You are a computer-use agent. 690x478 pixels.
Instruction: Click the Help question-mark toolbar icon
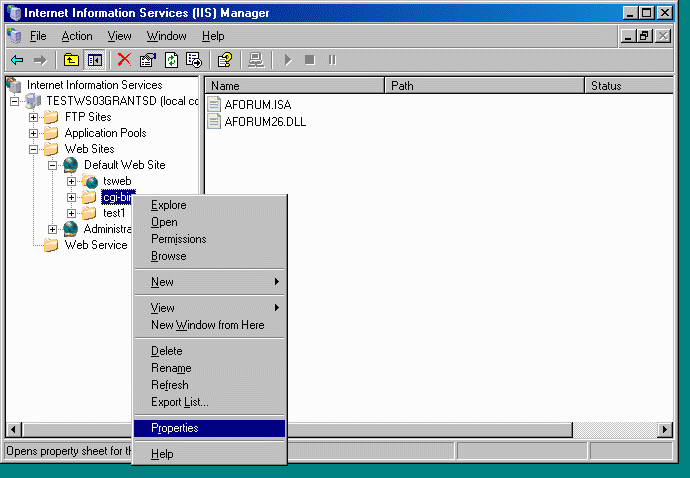pos(225,60)
